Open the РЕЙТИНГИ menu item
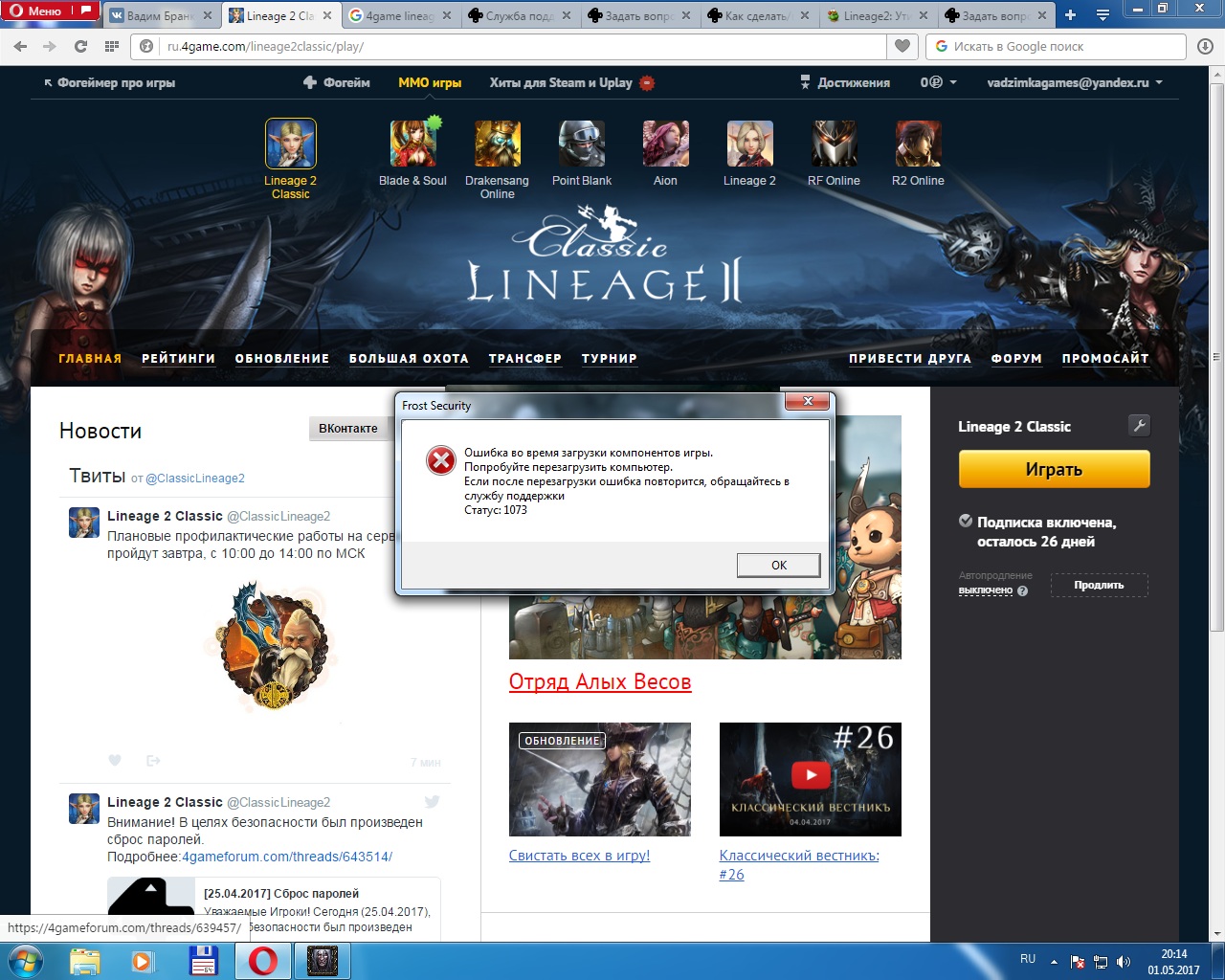Viewport: 1225px width, 980px height. 179,359
